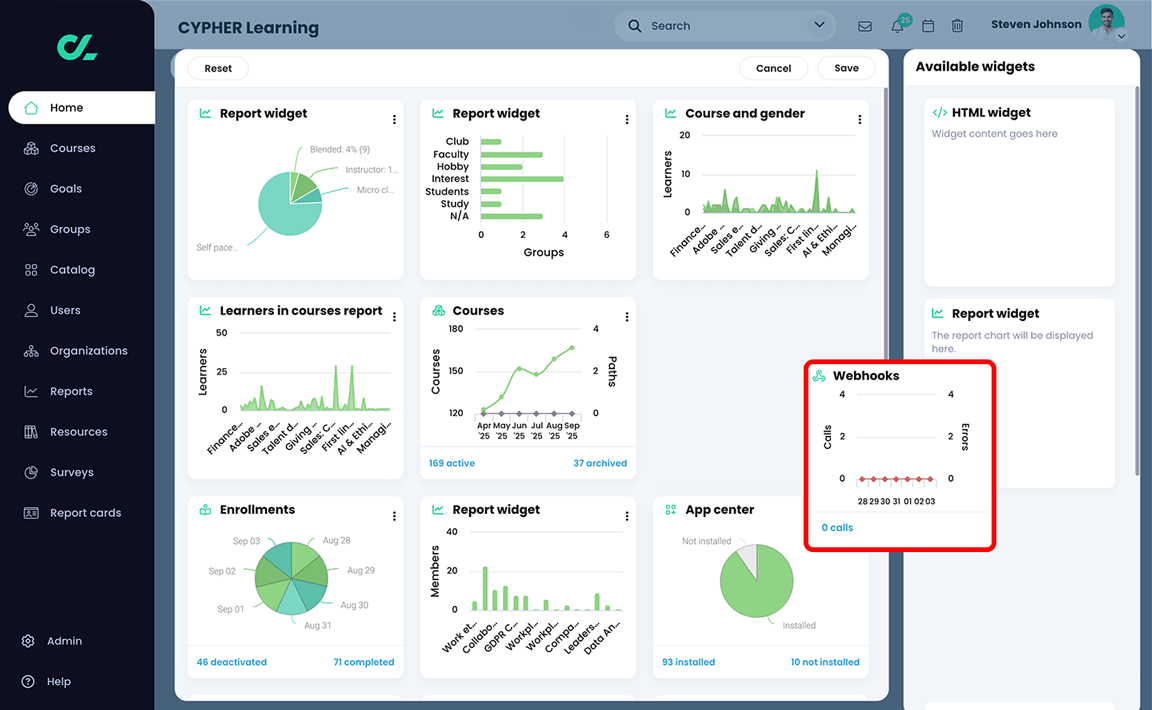Viewport: 1152px width, 710px height.
Task: Click the Home icon in sidebar
Action: pos(31,107)
